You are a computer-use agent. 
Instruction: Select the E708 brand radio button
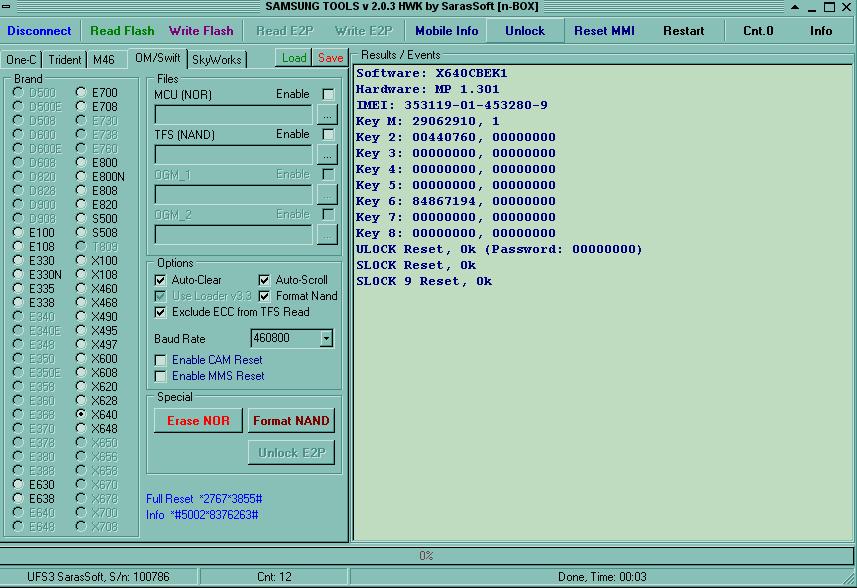pos(81,106)
